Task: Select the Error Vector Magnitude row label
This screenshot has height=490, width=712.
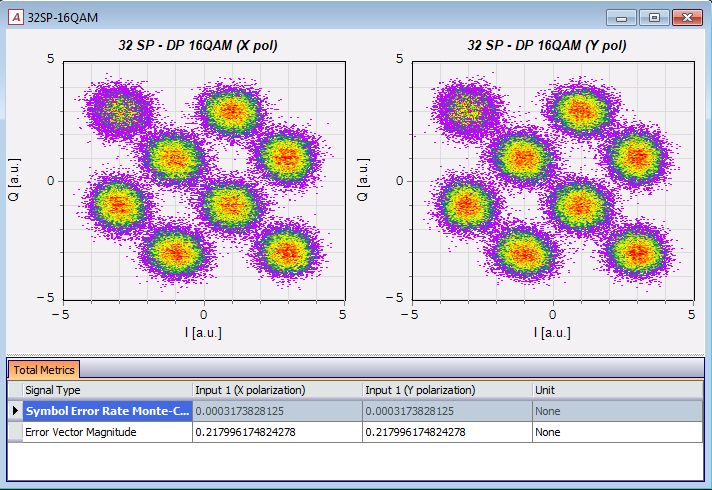Action: point(106,432)
